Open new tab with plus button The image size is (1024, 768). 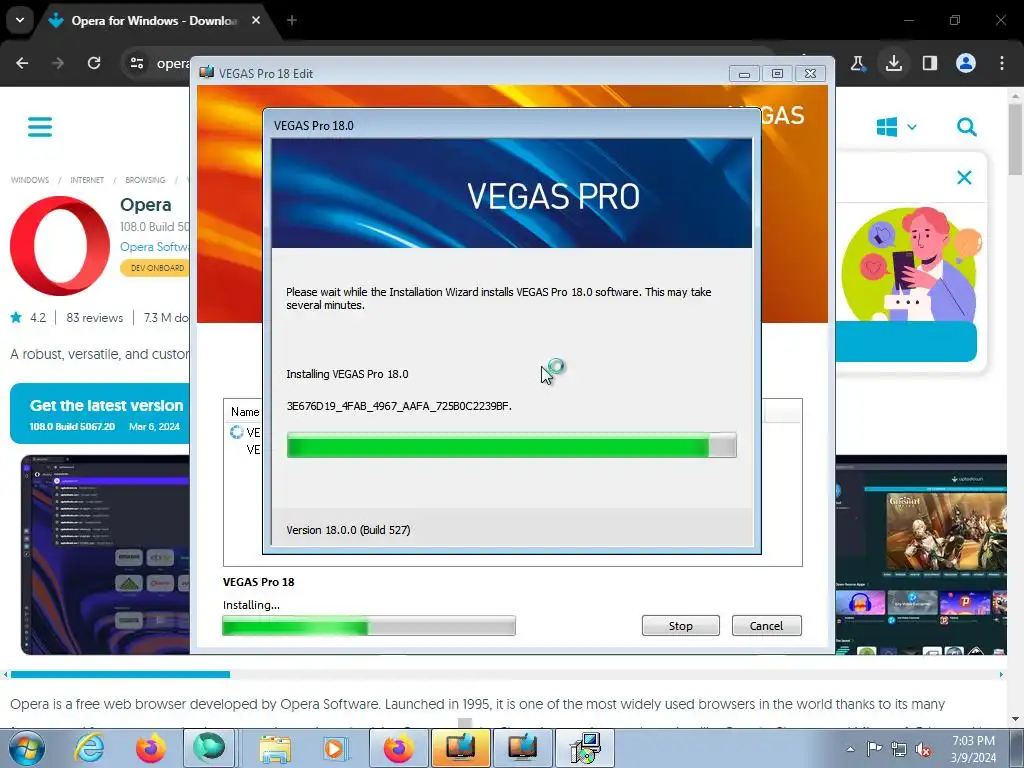point(292,20)
